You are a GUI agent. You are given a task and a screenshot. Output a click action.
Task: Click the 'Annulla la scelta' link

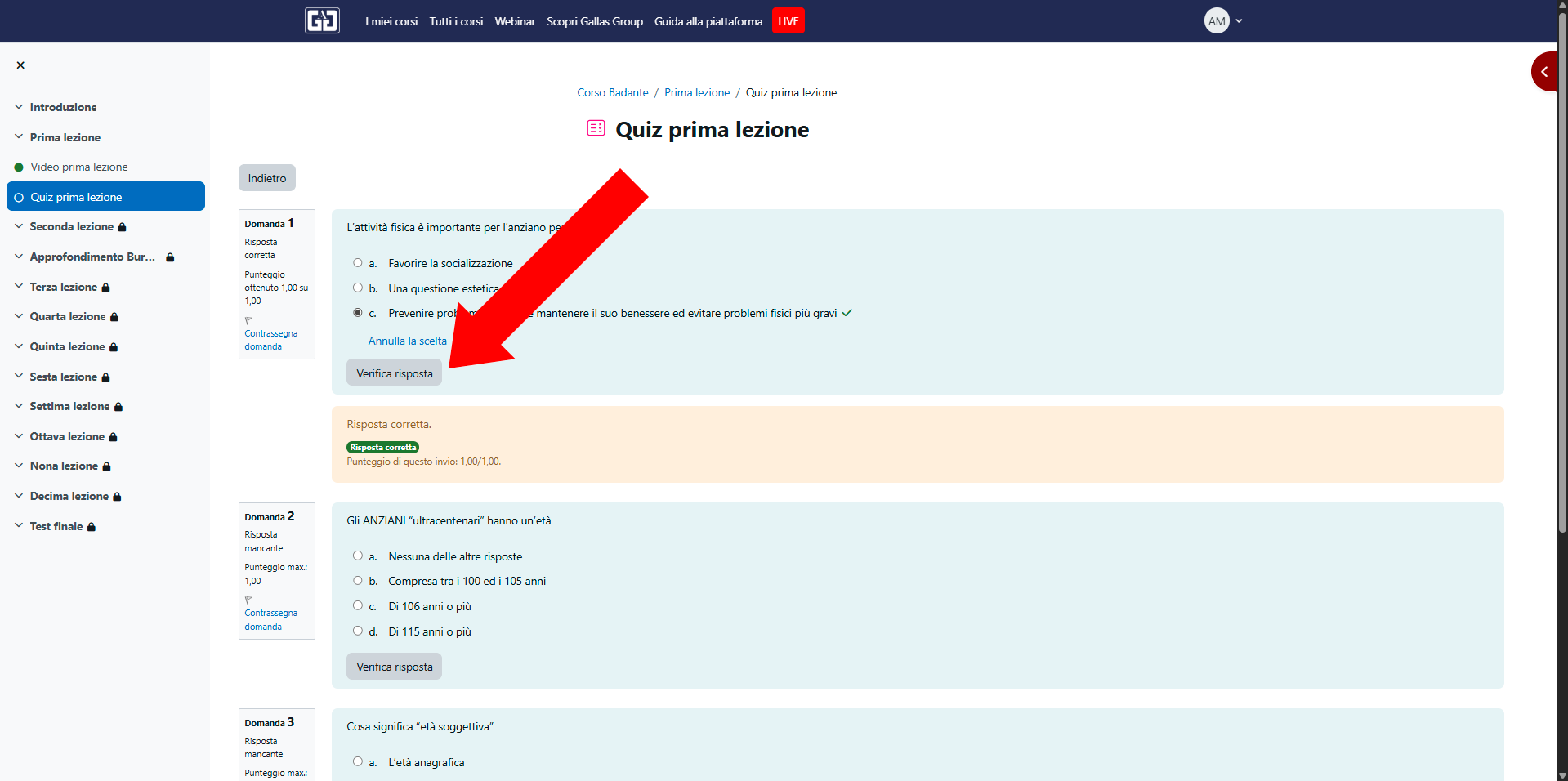pos(407,341)
